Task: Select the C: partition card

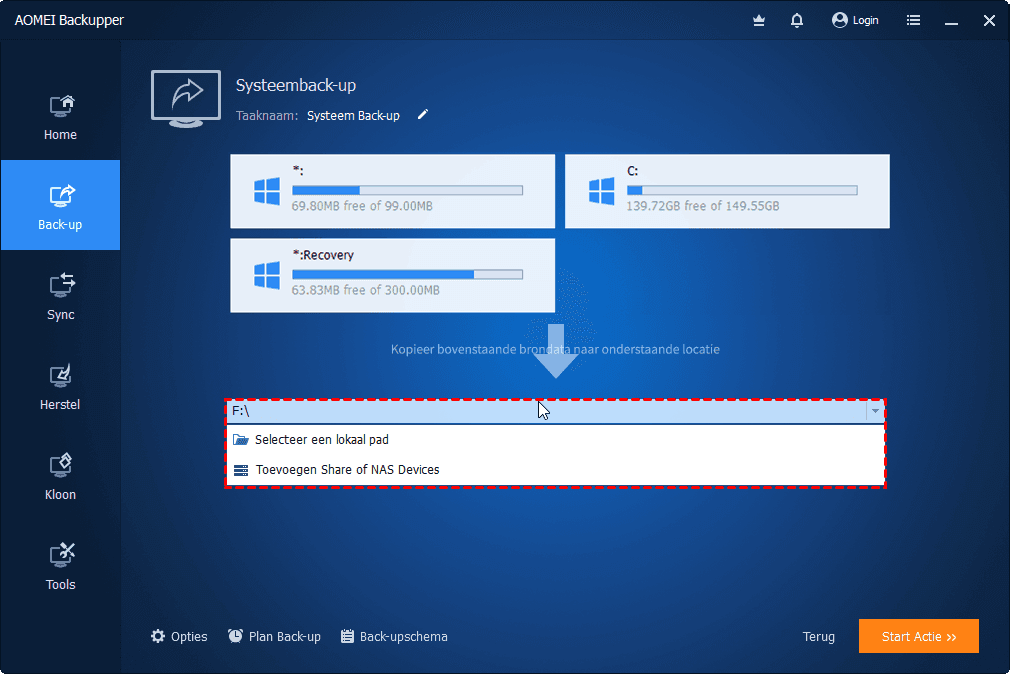Action: [727, 191]
